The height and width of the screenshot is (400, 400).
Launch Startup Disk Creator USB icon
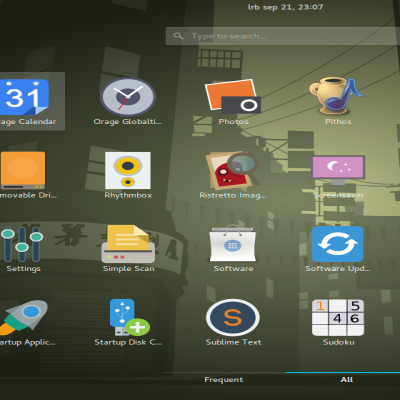[129, 317]
